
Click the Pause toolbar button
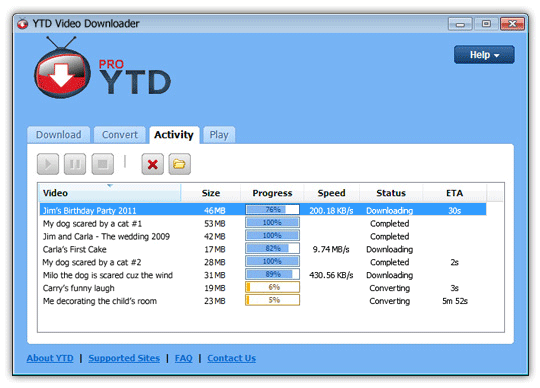pos(75,164)
